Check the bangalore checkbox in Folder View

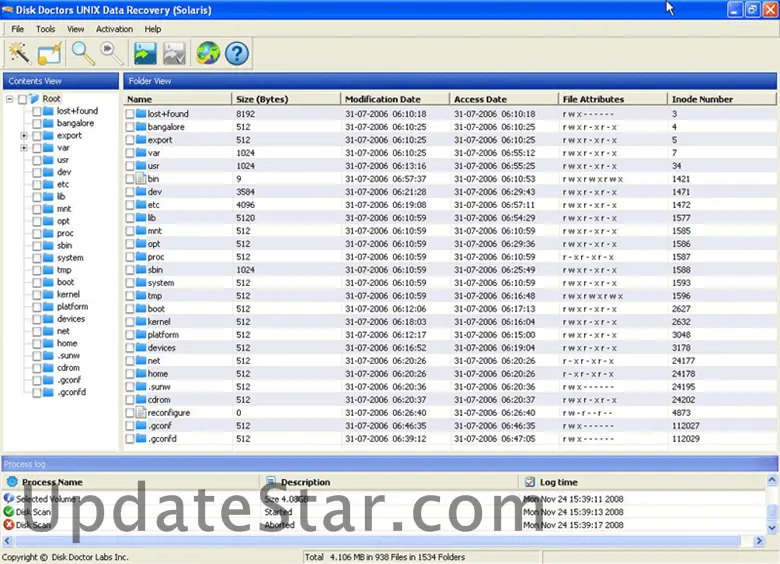click(x=130, y=127)
